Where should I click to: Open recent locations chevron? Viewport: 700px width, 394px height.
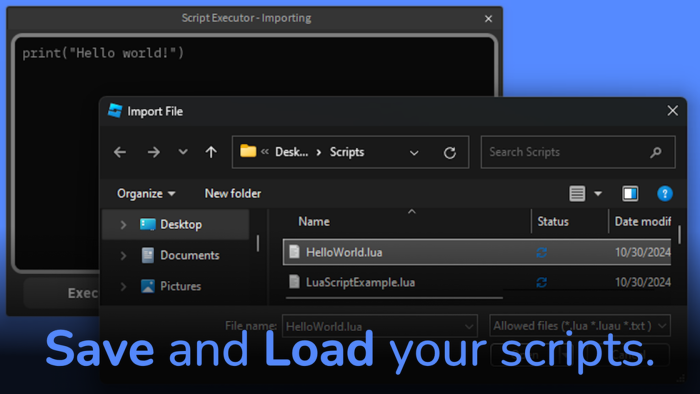click(x=183, y=152)
